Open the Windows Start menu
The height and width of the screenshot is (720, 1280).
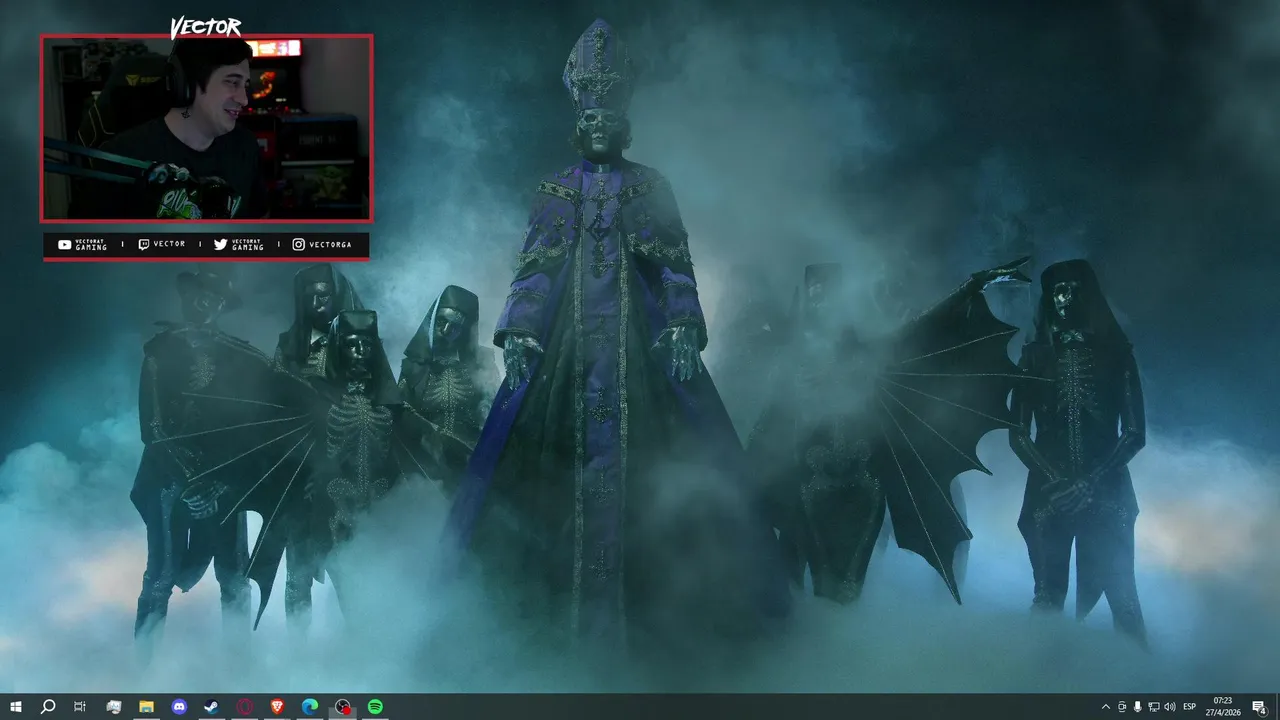(16, 706)
